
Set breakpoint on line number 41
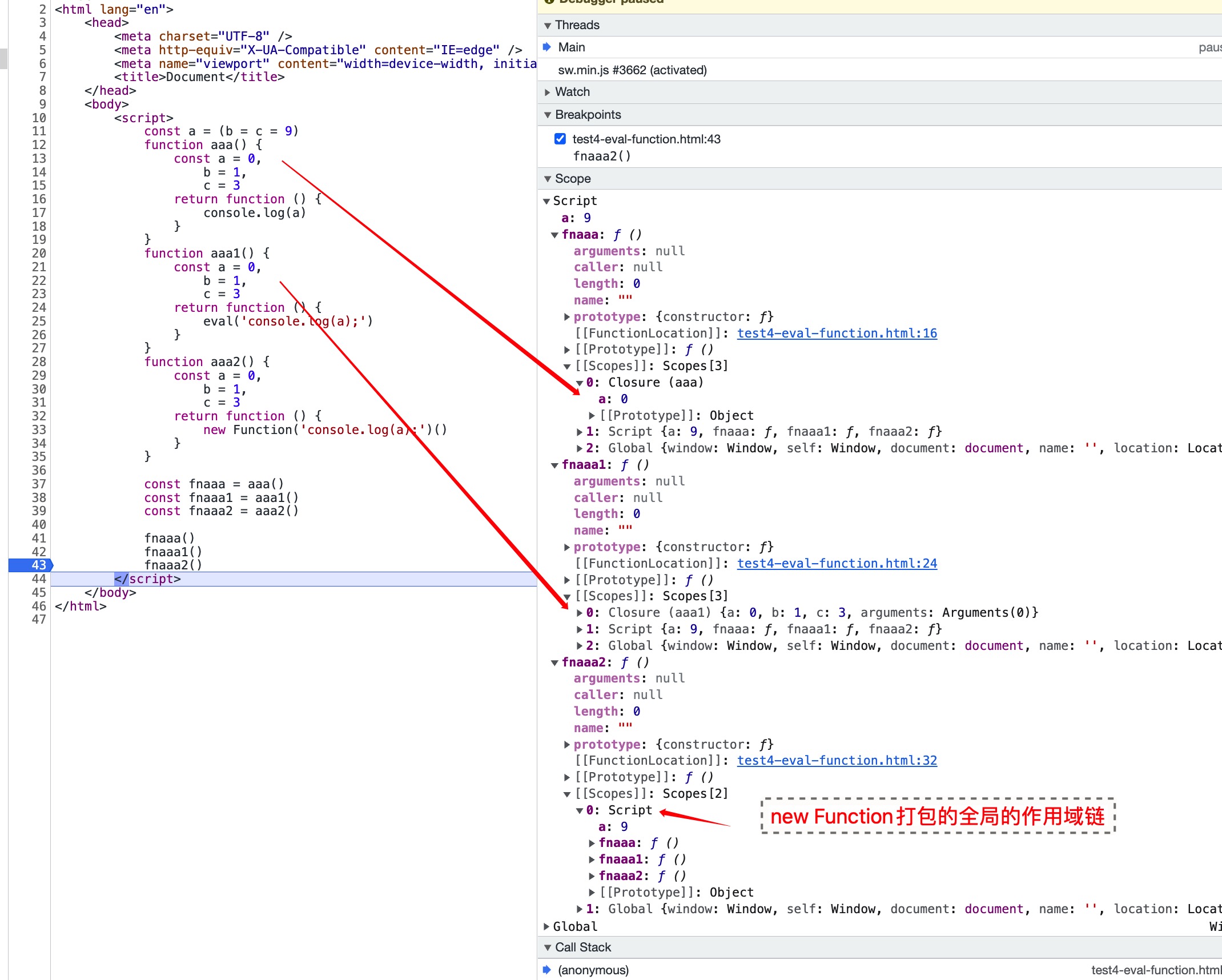click(x=39, y=538)
